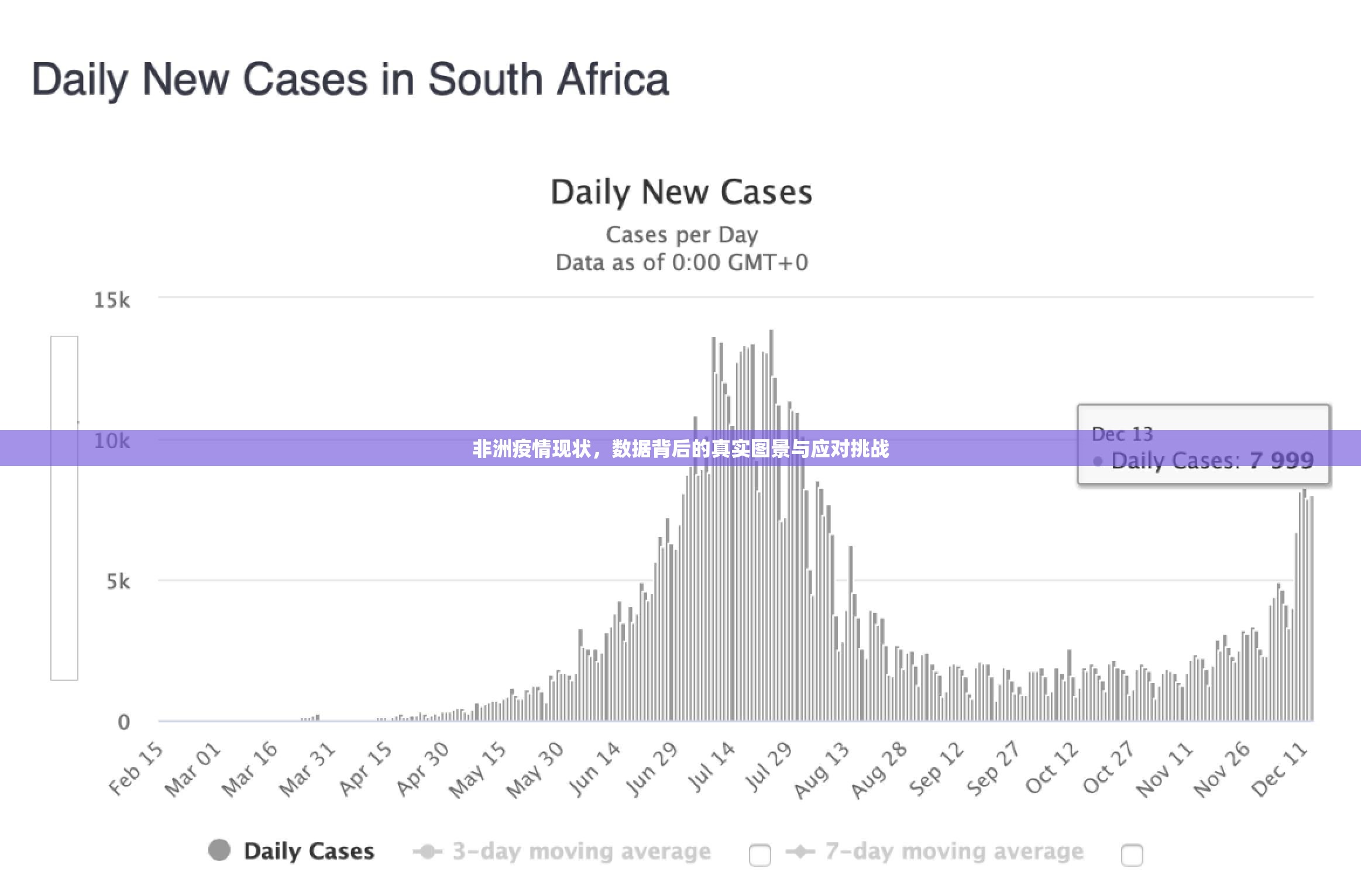Click the 7-day moving average line marker

[x=800, y=852]
